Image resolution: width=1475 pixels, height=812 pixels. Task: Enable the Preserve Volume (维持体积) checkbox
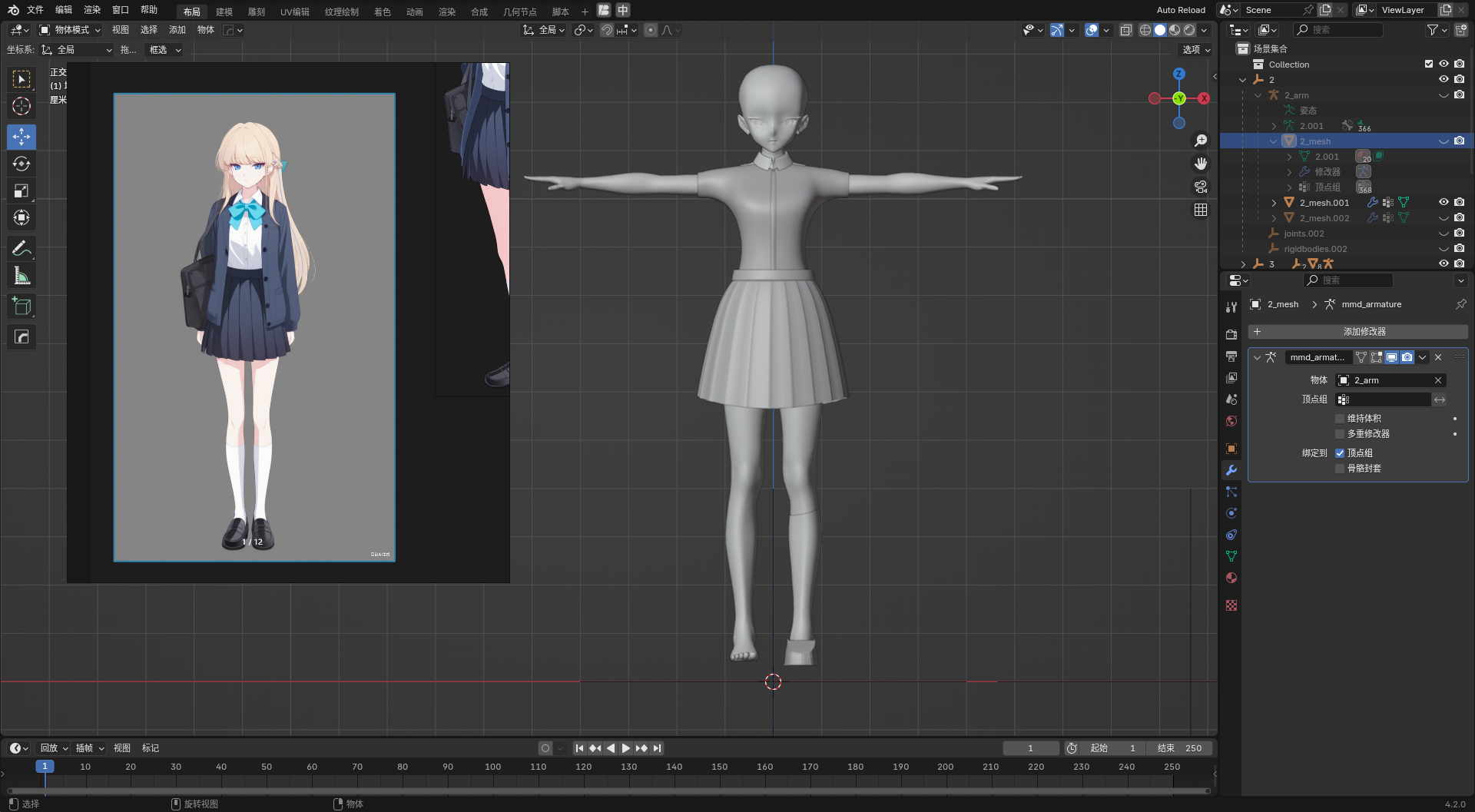1340,419
